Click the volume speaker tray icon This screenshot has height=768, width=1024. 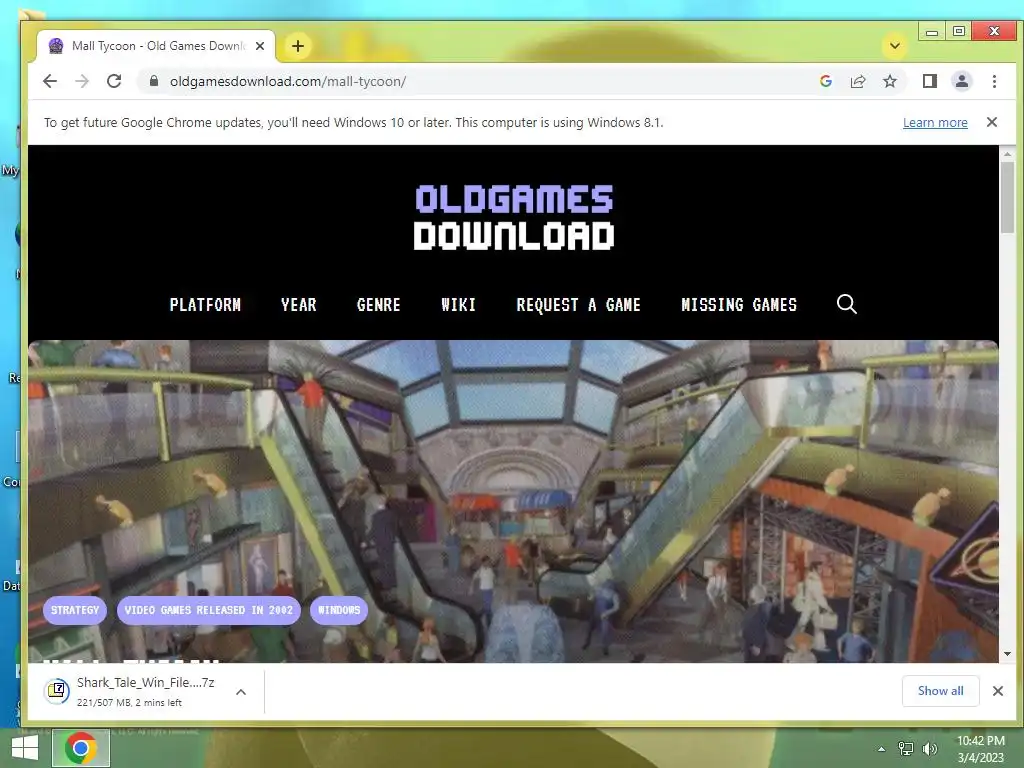coord(930,749)
